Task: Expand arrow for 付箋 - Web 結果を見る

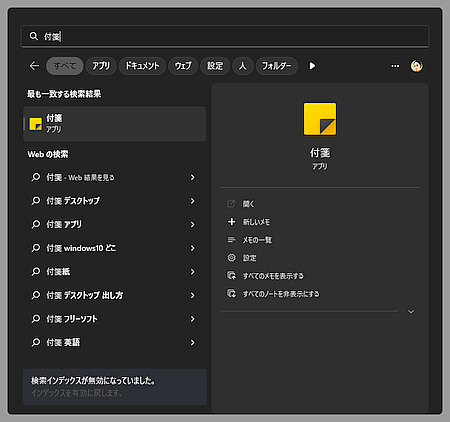Action: 192,177
